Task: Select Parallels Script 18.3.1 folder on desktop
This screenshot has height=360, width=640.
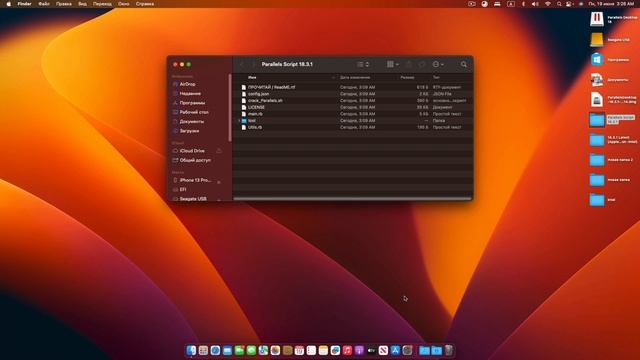Action: pos(597,120)
